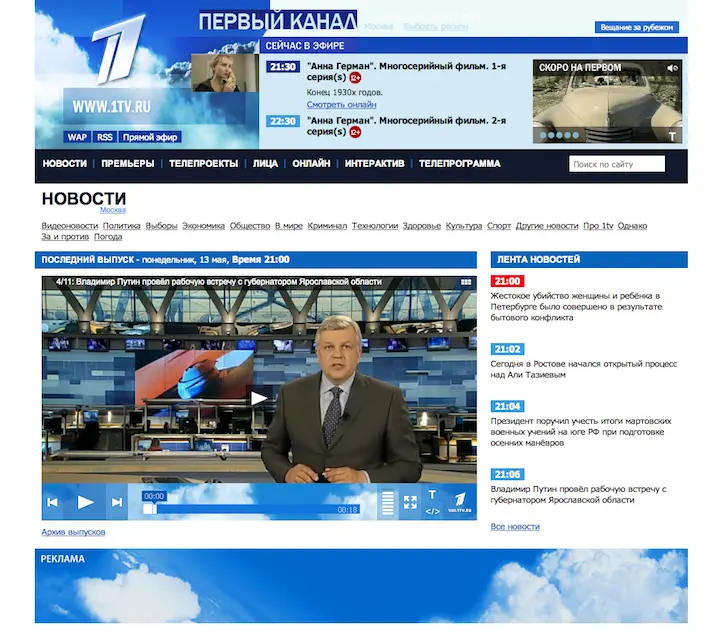This screenshot has height=639, width=720.
Task: Open the Интерактив menu item
Action: coord(375,164)
